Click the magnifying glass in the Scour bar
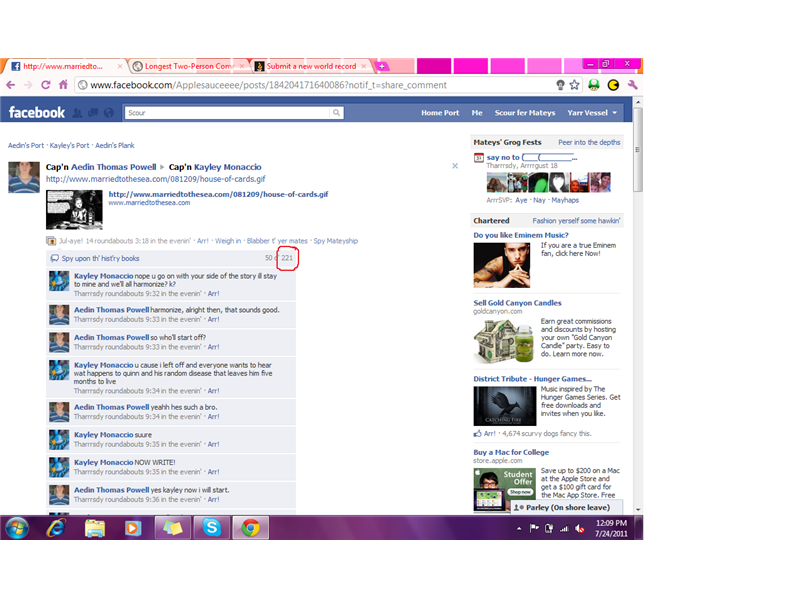Image resolution: width=800 pixels, height=600 pixels. [x=336, y=113]
